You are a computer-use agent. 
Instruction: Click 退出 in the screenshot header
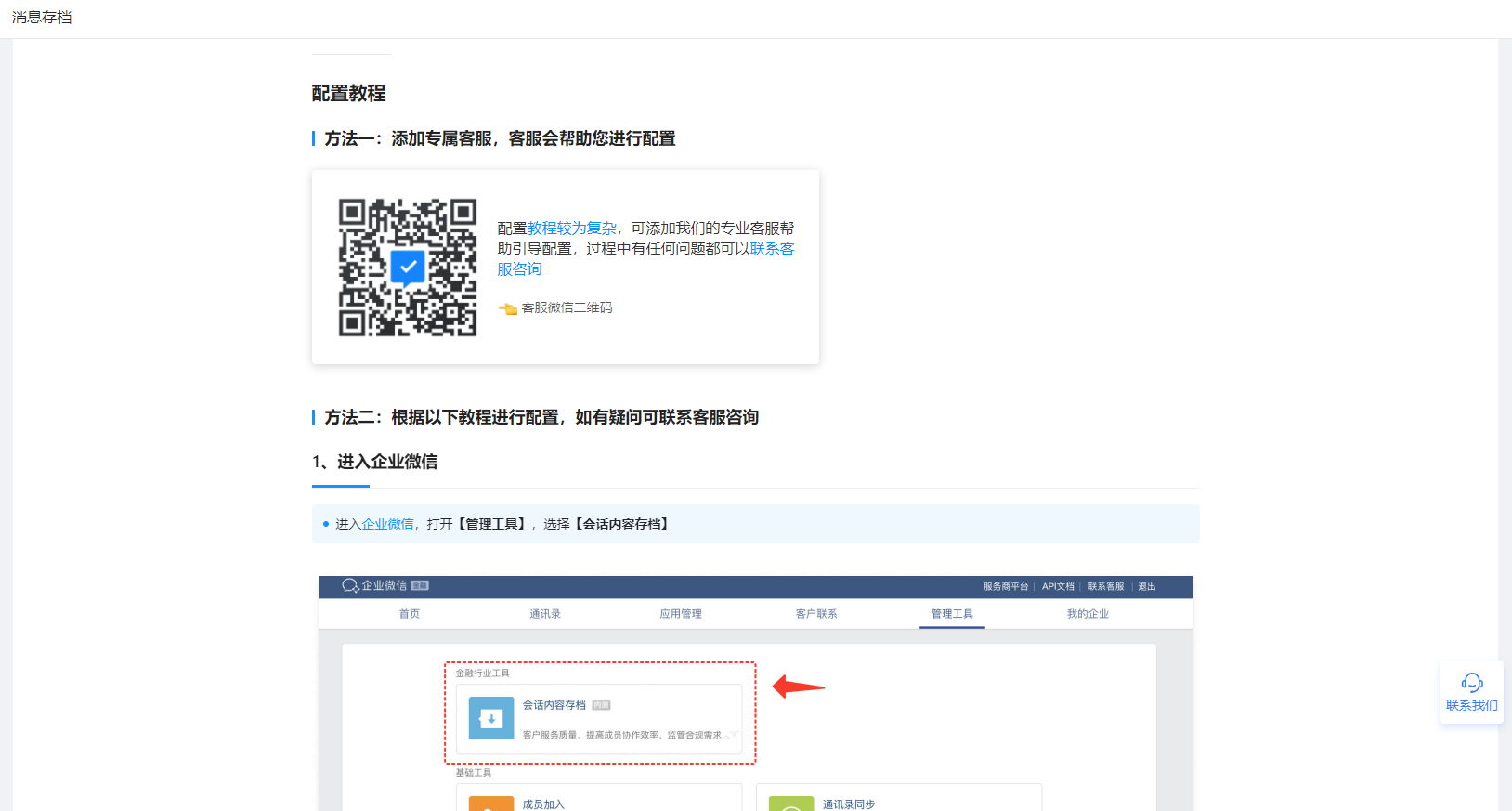(x=1147, y=586)
